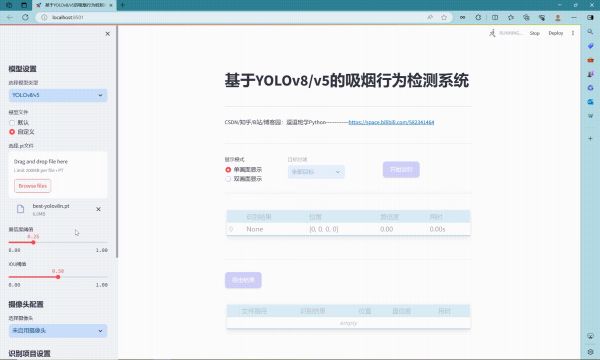
Task: Remove uploaded best-yolov8n.pt file
Action: pyautogui.click(x=98, y=209)
